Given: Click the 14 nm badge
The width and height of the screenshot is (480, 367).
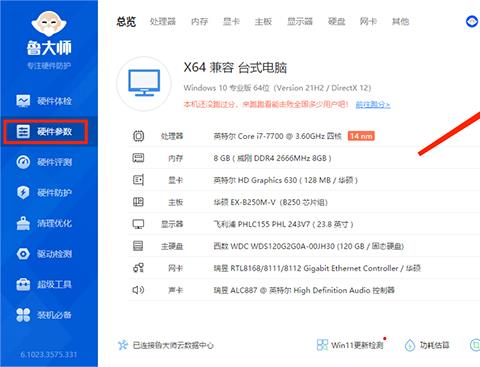Looking at the screenshot, I should click(x=361, y=136).
